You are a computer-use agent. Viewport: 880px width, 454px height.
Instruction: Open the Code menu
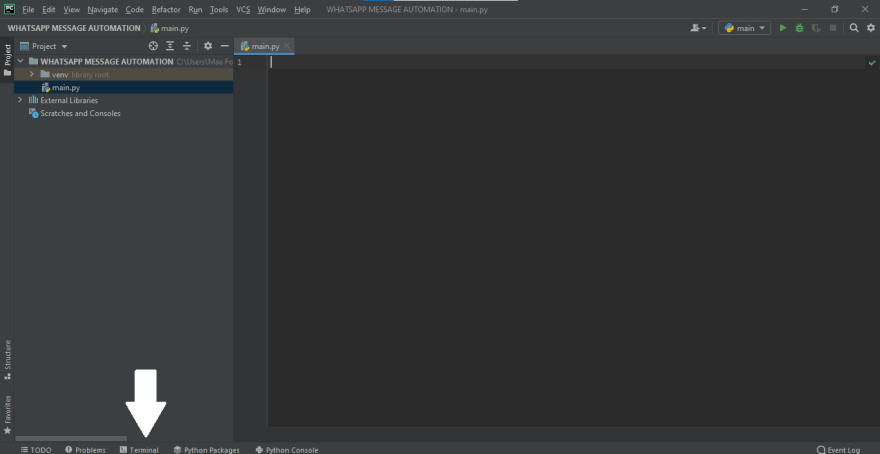pos(135,10)
